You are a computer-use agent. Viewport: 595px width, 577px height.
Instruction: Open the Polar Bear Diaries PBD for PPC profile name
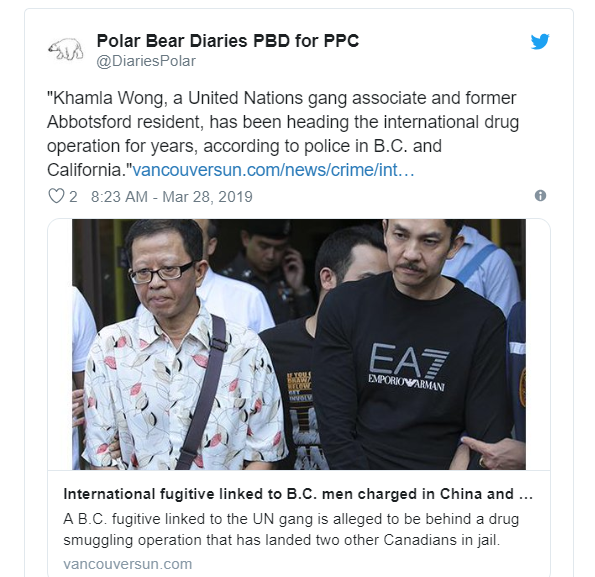228,41
